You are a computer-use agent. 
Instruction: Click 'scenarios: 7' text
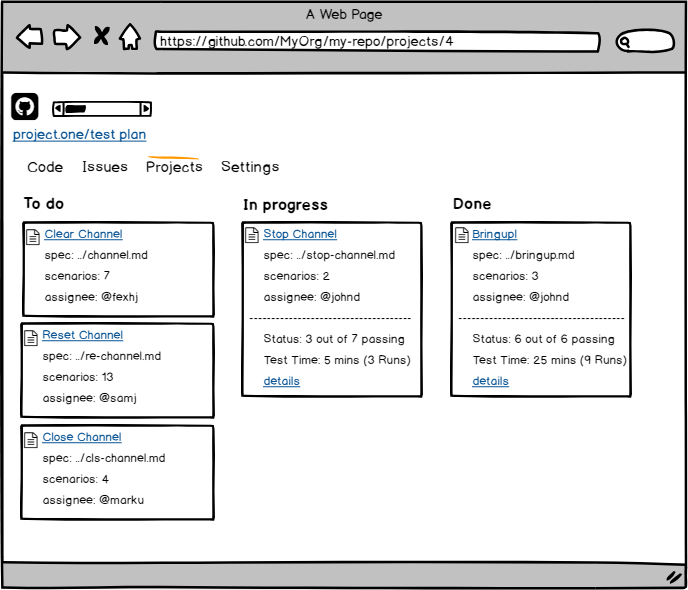click(77, 276)
